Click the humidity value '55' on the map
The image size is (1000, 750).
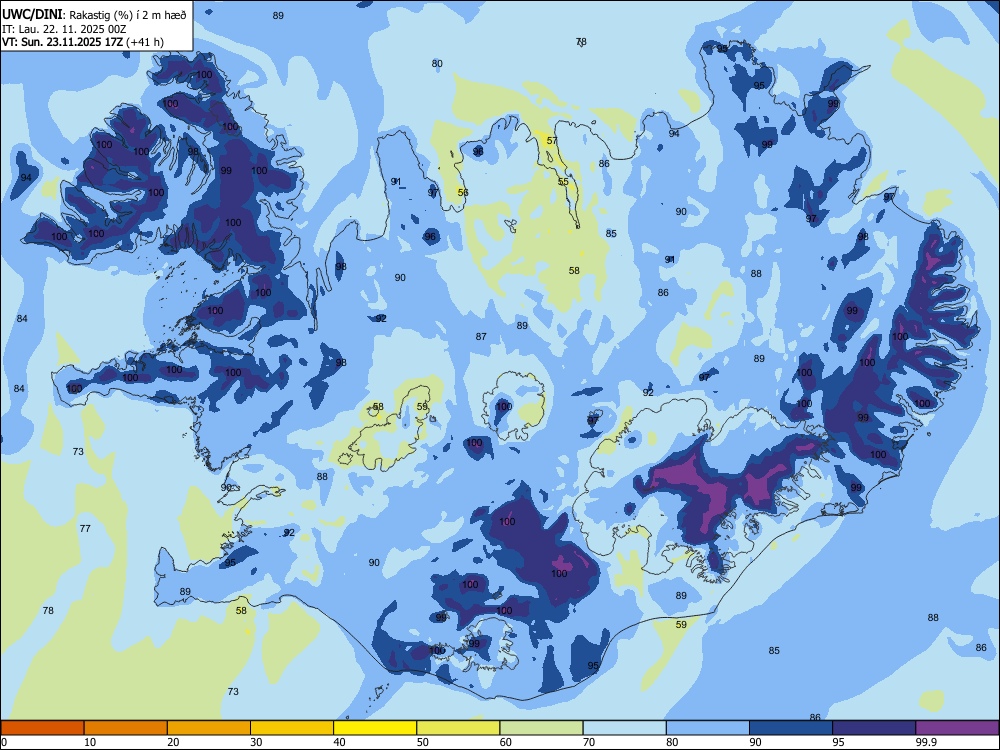tap(563, 182)
